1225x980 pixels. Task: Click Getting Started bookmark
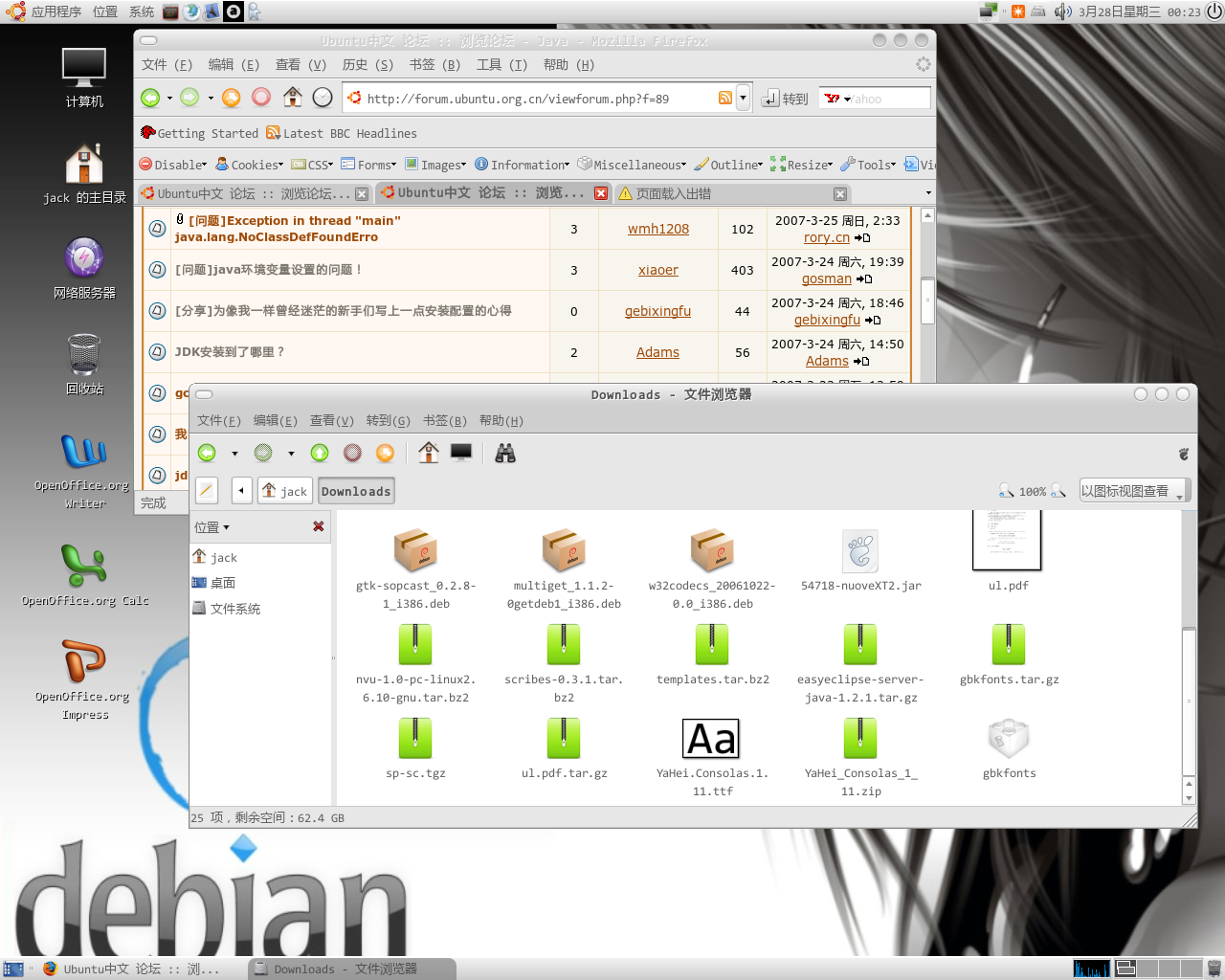tap(199, 133)
